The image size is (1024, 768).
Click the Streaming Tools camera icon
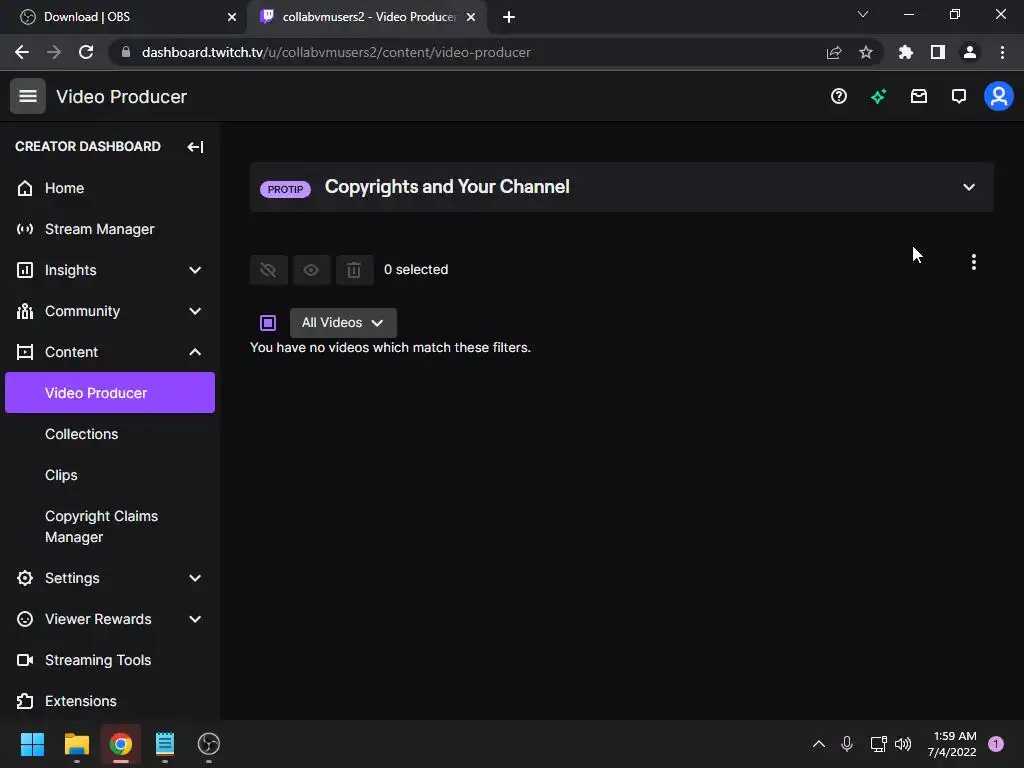(25, 660)
